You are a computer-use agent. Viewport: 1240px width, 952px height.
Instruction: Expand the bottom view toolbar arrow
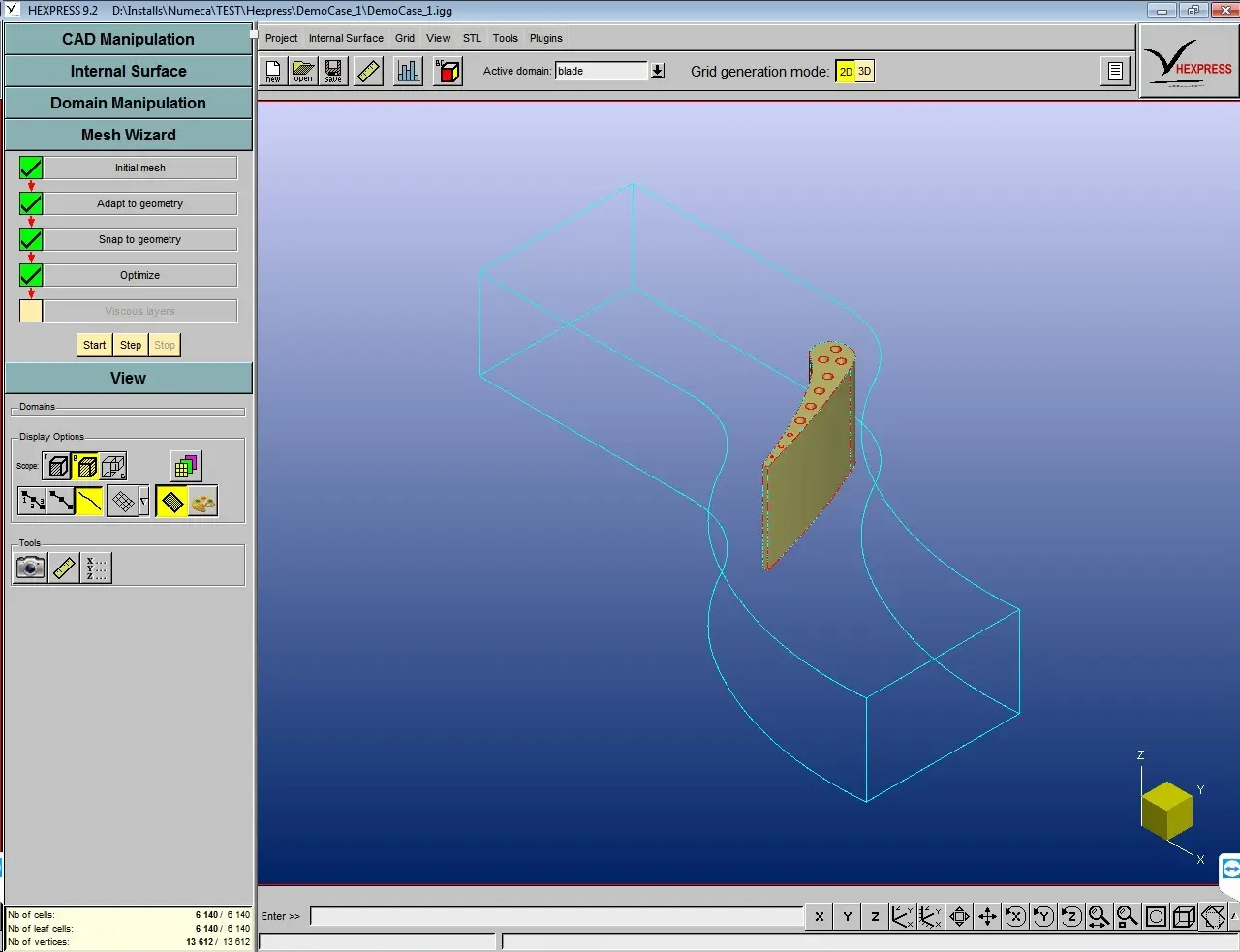[1233, 916]
